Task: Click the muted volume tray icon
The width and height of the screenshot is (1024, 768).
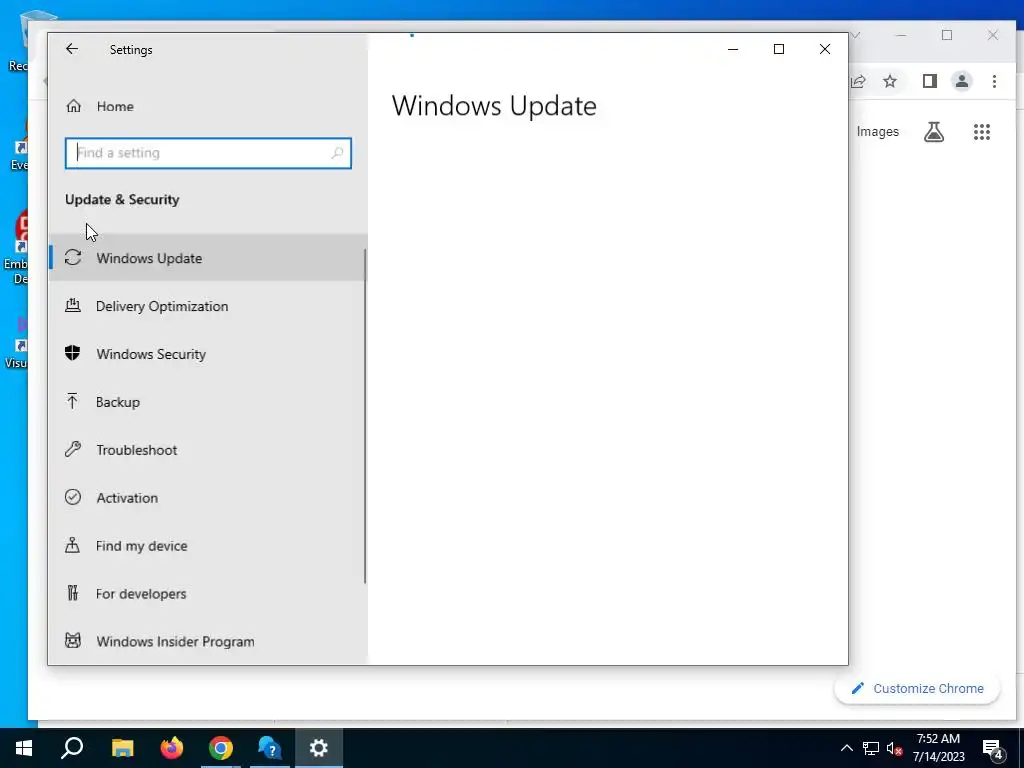Action: coord(894,748)
